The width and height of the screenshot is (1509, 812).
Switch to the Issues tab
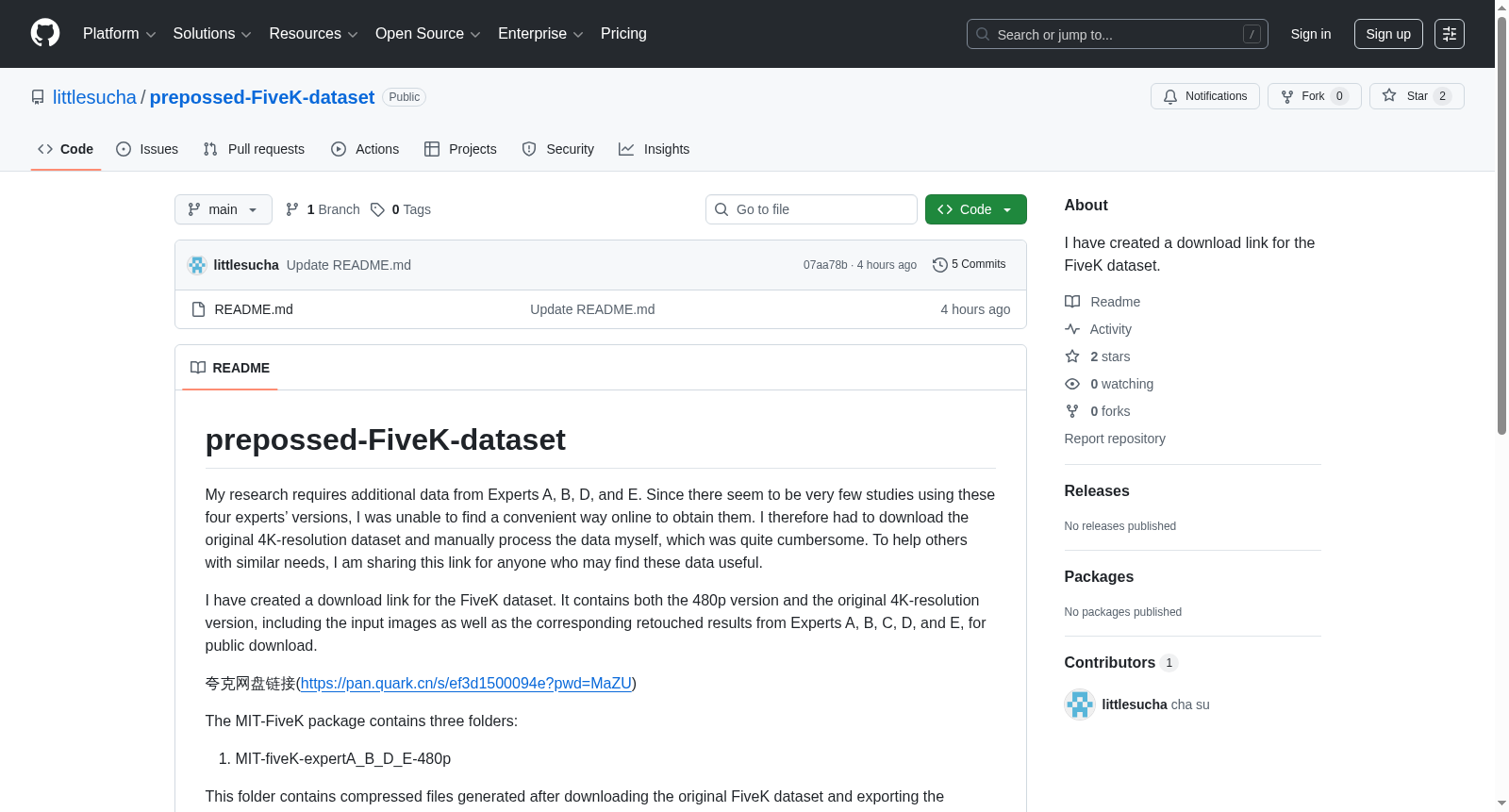(x=147, y=149)
